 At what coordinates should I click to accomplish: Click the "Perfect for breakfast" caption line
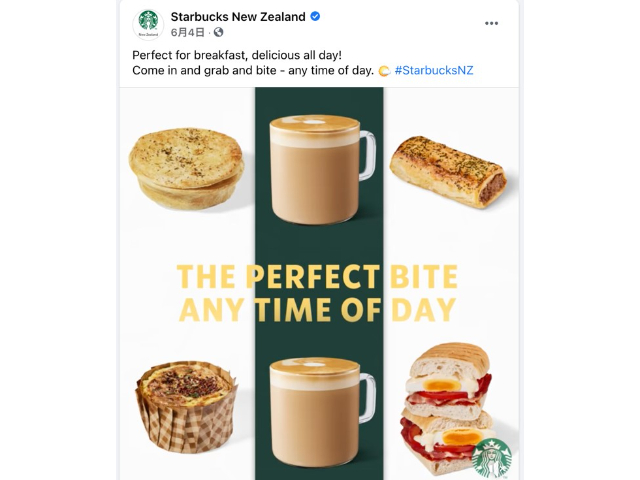coord(237,55)
